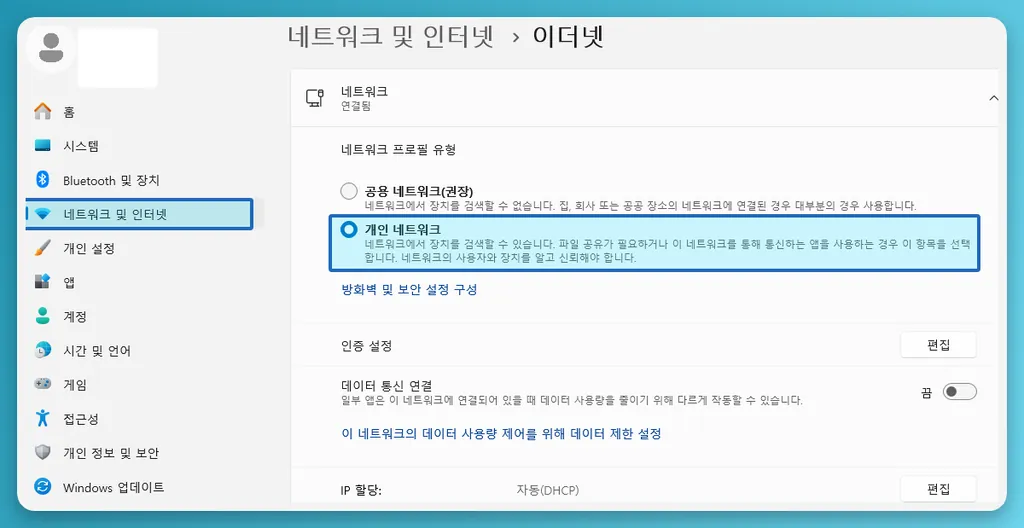Click the Gaming controller icon
The height and width of the screenshot is (528, 1024).
point(42,384)
